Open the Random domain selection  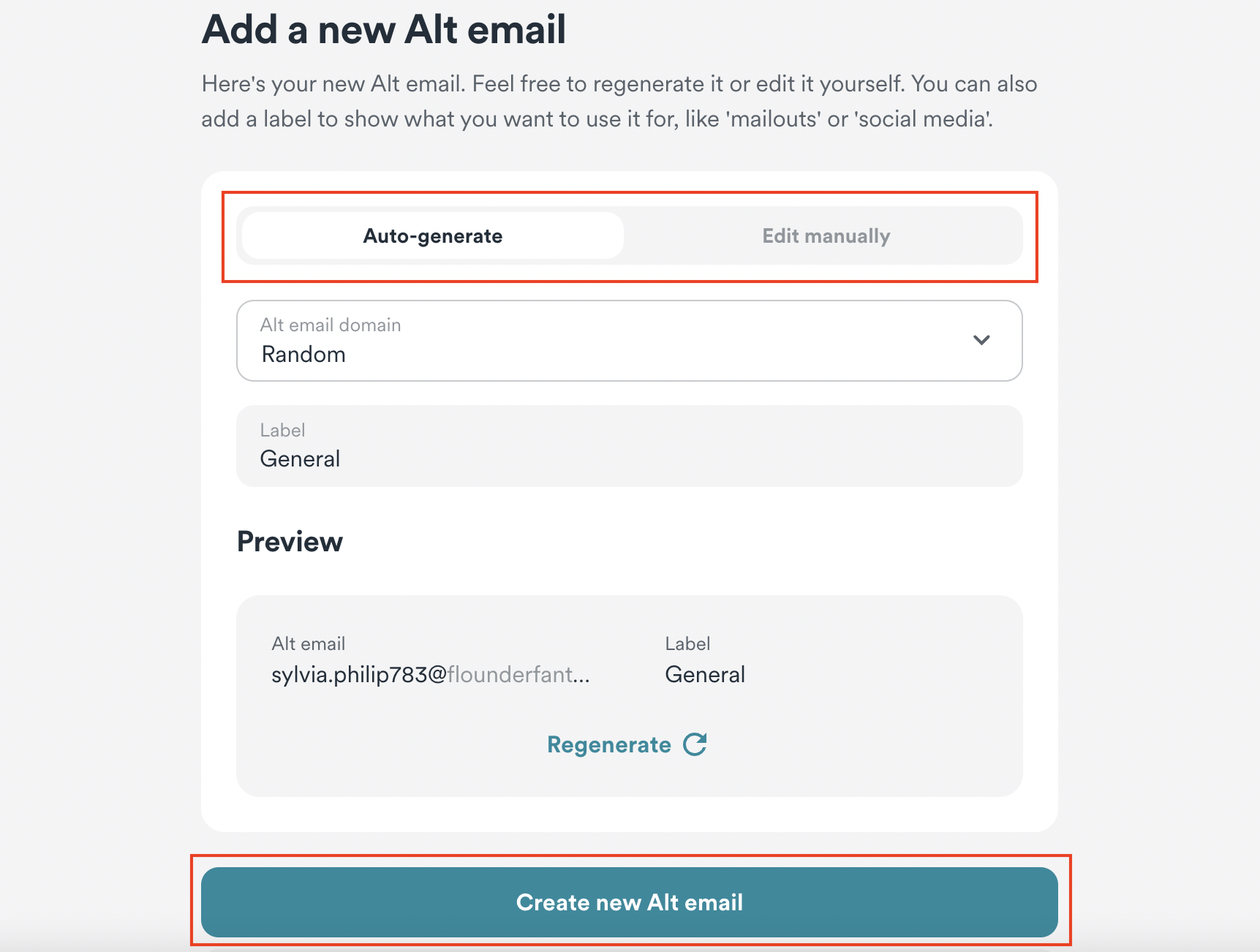[303, 355]
